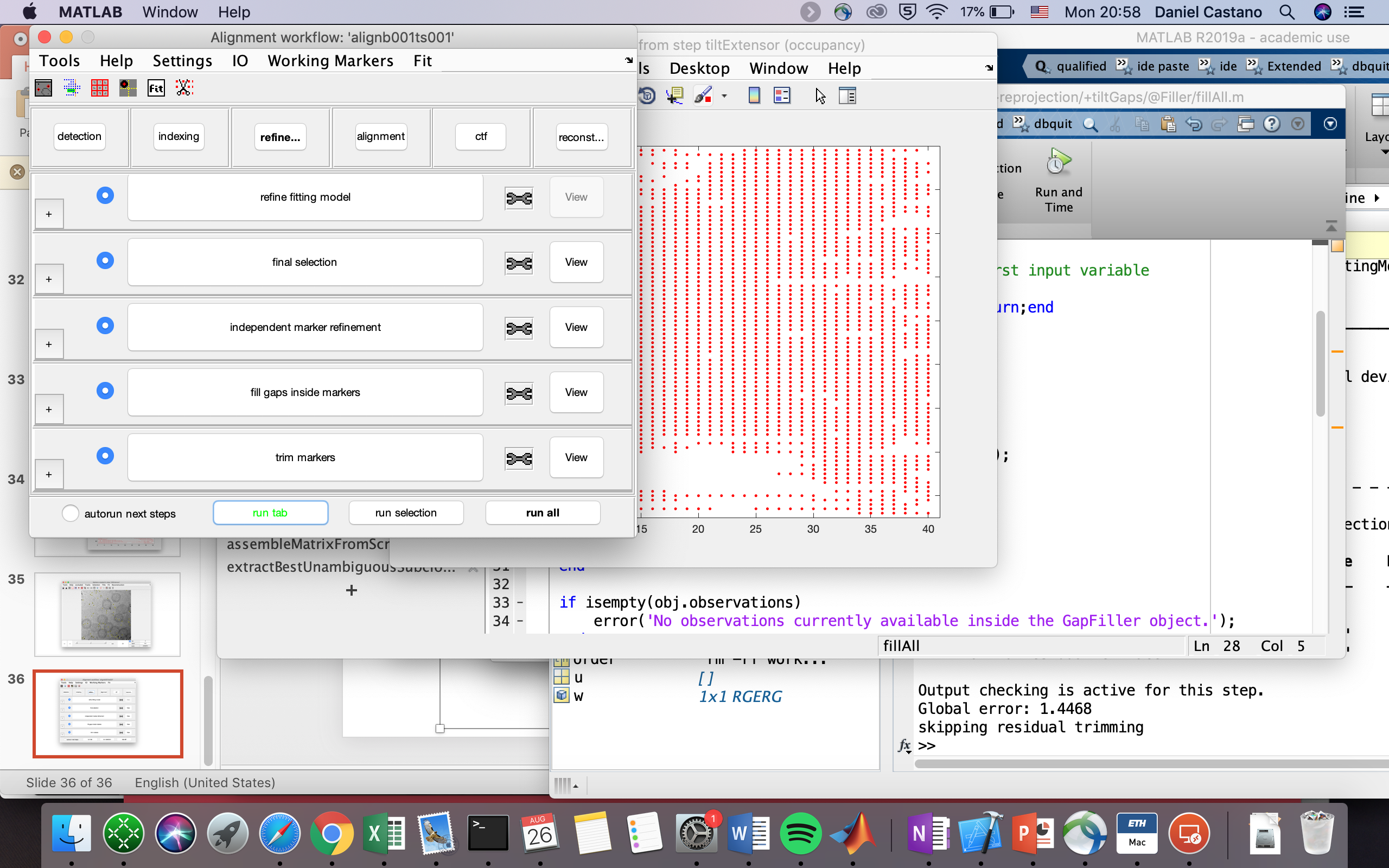1389x868 pixels.
Task: Click MATLAB editor vertical scrollbar
Action: (1320, 363)
